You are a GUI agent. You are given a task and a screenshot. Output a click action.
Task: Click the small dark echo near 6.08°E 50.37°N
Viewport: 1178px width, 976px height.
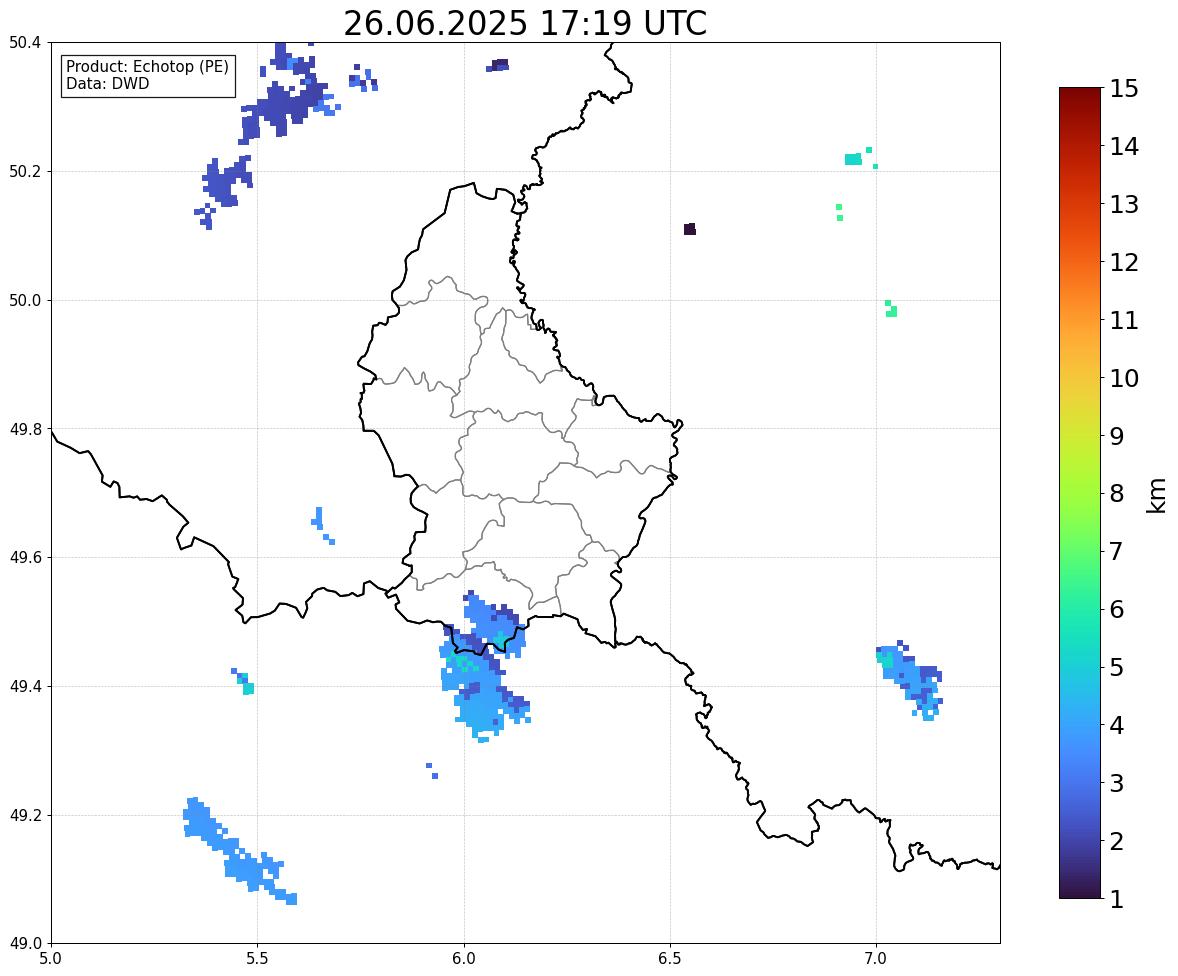pos(499,65)
